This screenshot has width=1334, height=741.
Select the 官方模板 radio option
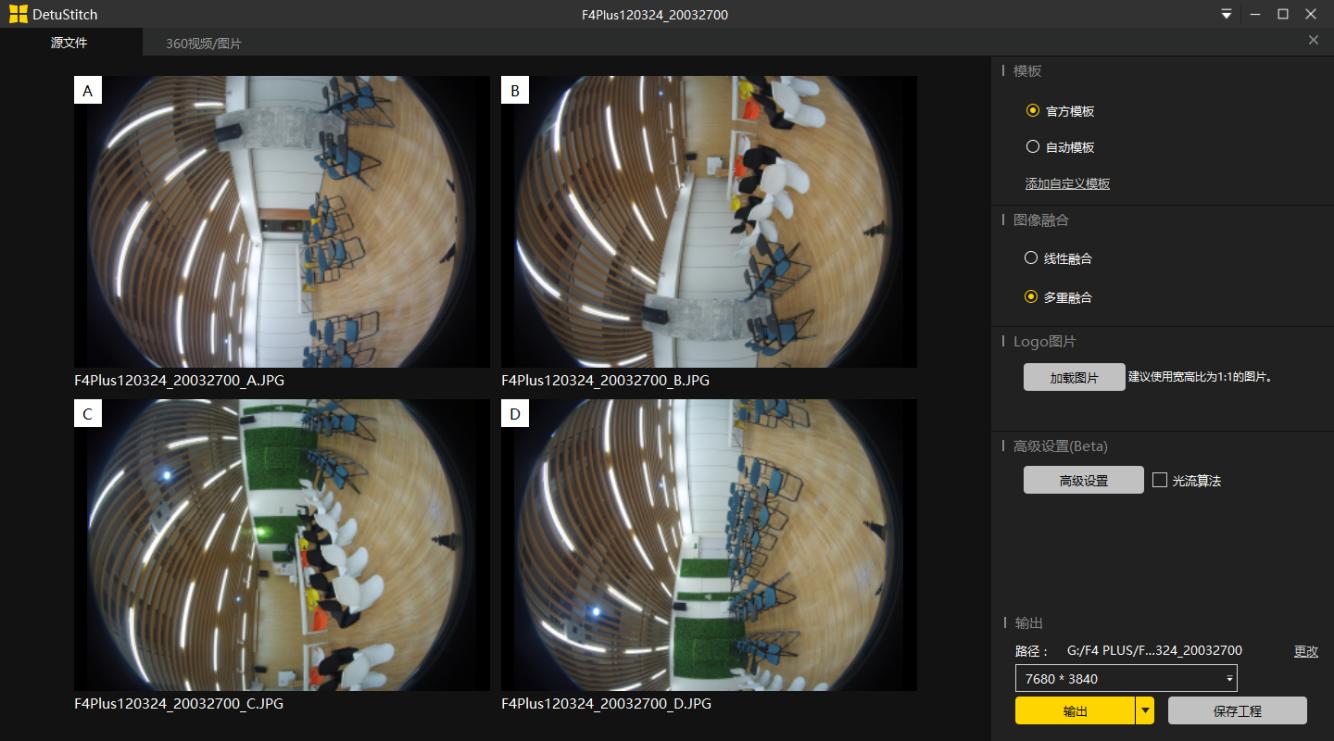[1033, 111]
